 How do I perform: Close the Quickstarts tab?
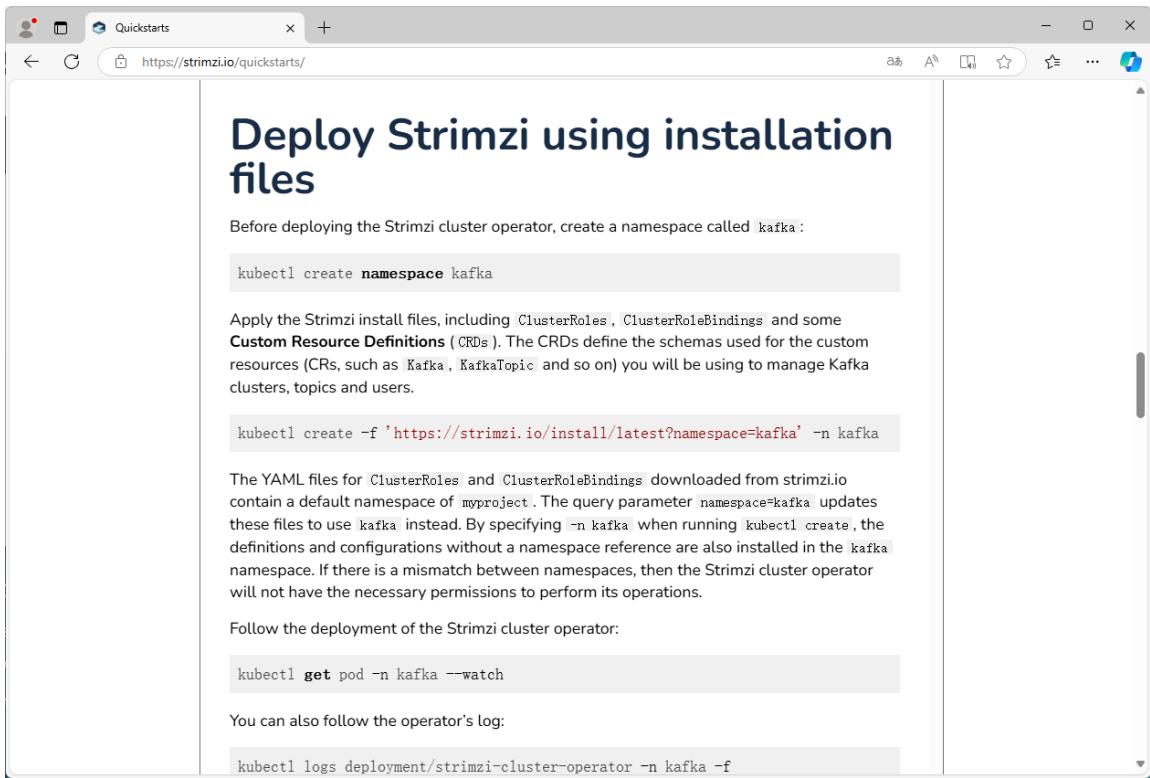coord(290,28)
